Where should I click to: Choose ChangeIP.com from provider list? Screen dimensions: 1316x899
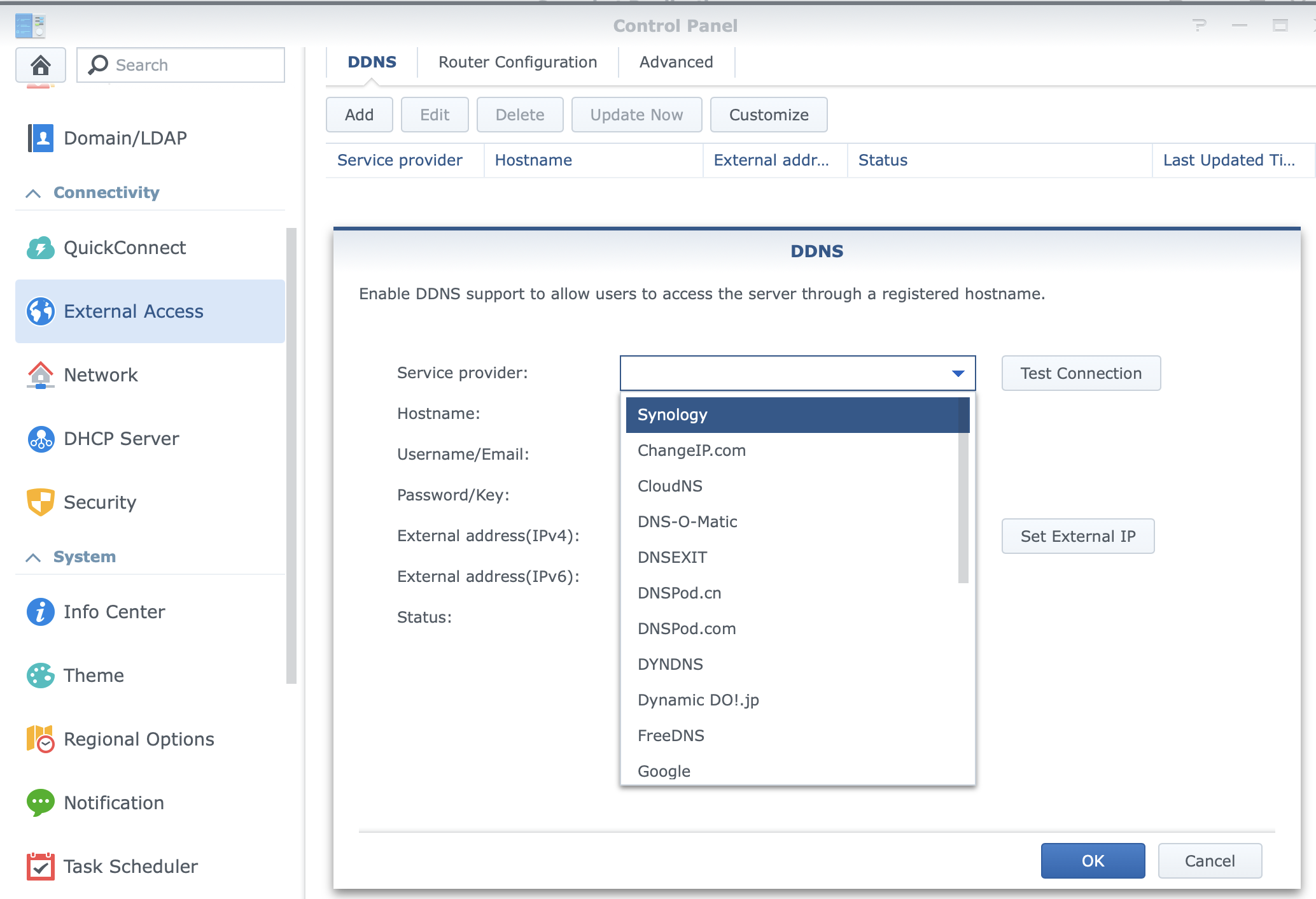(792, 451)
